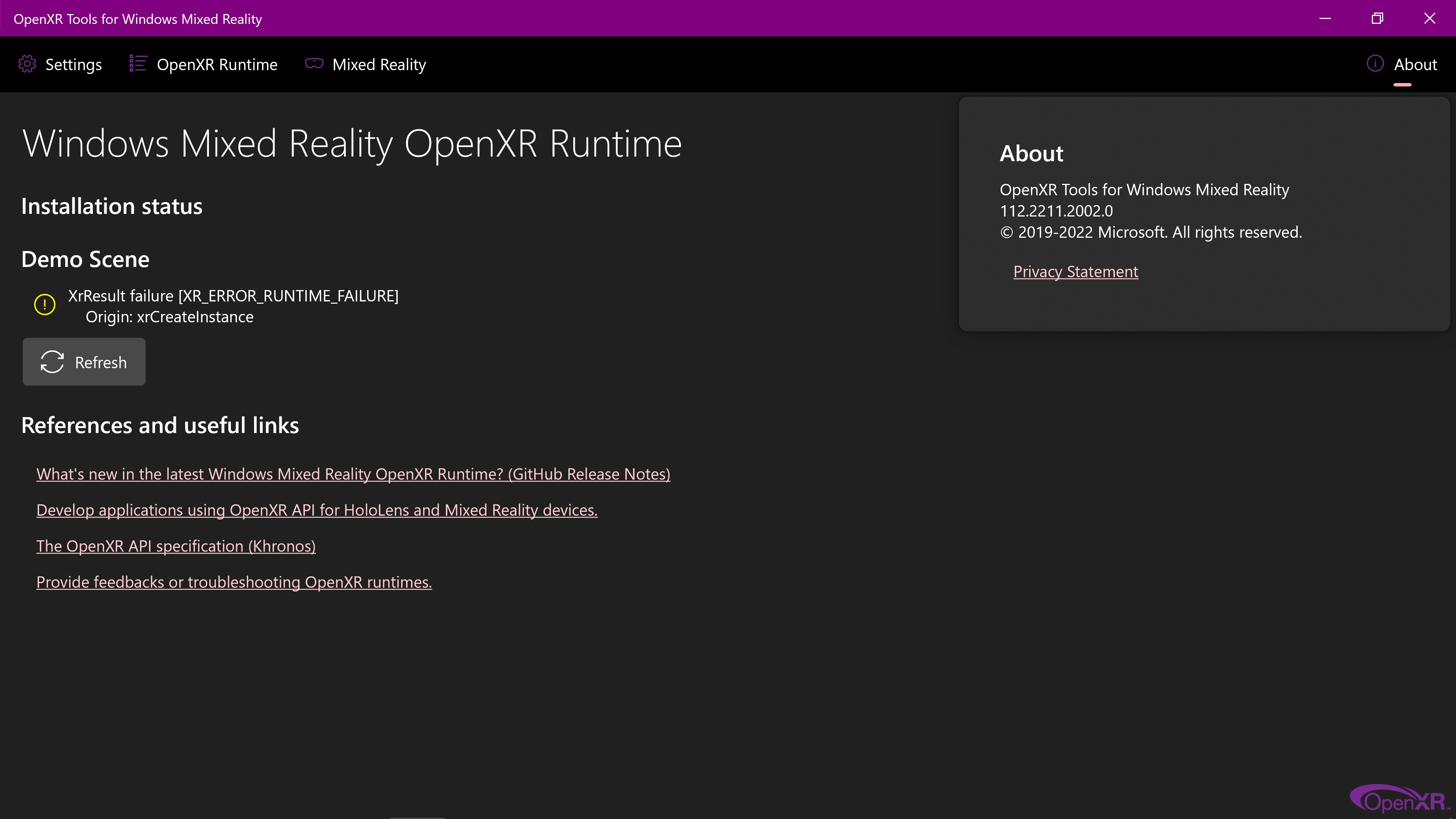Click app name line in About panel
The image size is (1456, 819).
(x=1145, y=190)
